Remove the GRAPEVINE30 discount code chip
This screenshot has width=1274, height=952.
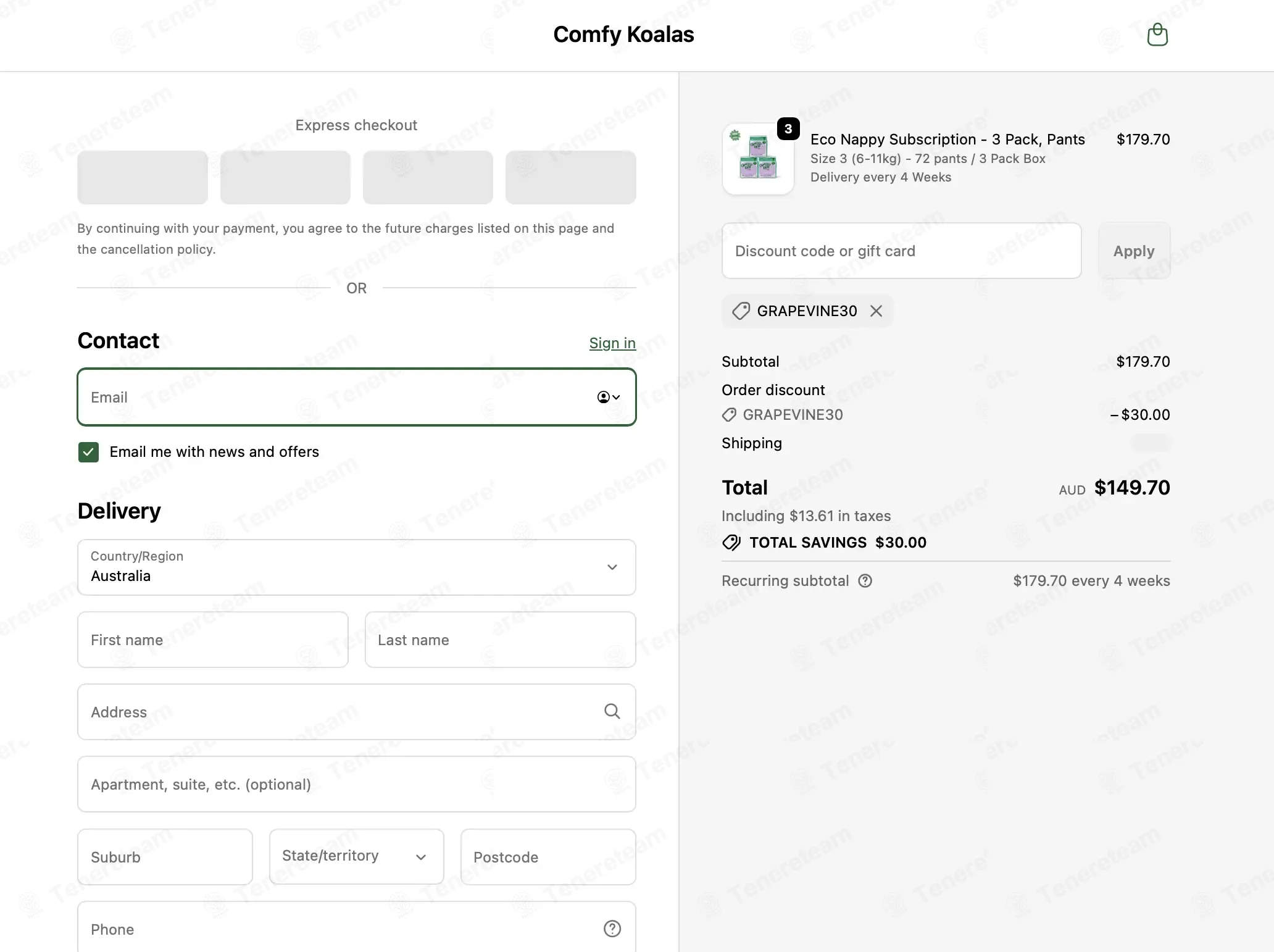876,311
